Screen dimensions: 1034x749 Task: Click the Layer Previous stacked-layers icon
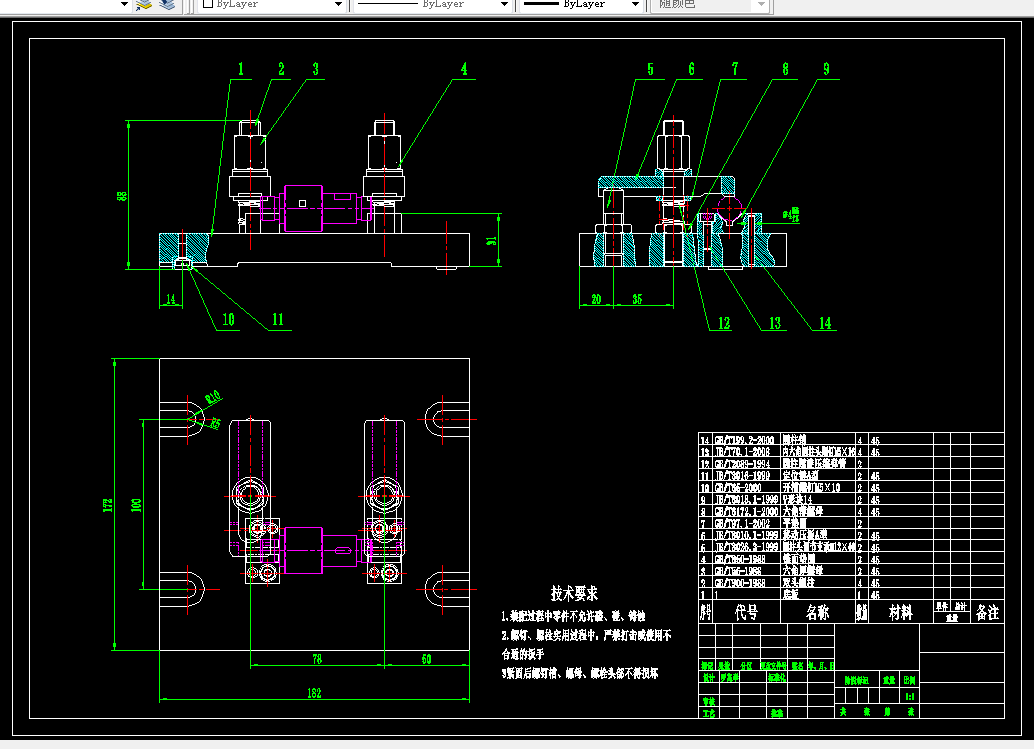tap(167, 5)
